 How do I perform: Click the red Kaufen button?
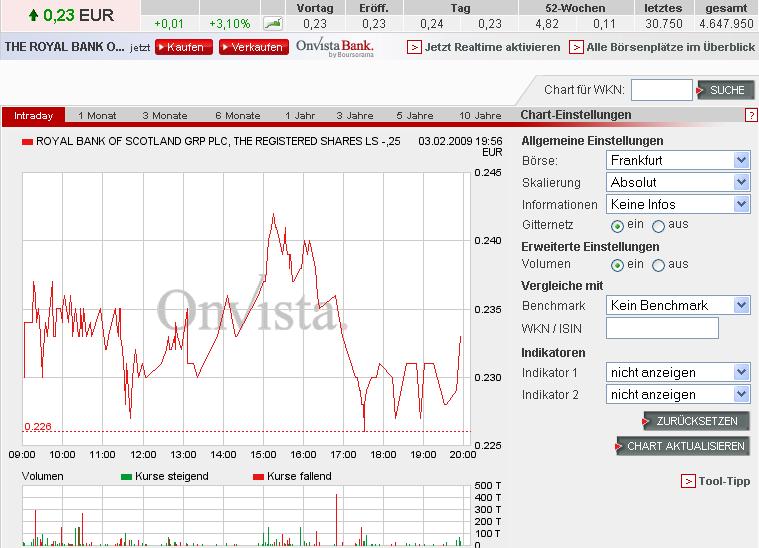click(x=184, y=47)
